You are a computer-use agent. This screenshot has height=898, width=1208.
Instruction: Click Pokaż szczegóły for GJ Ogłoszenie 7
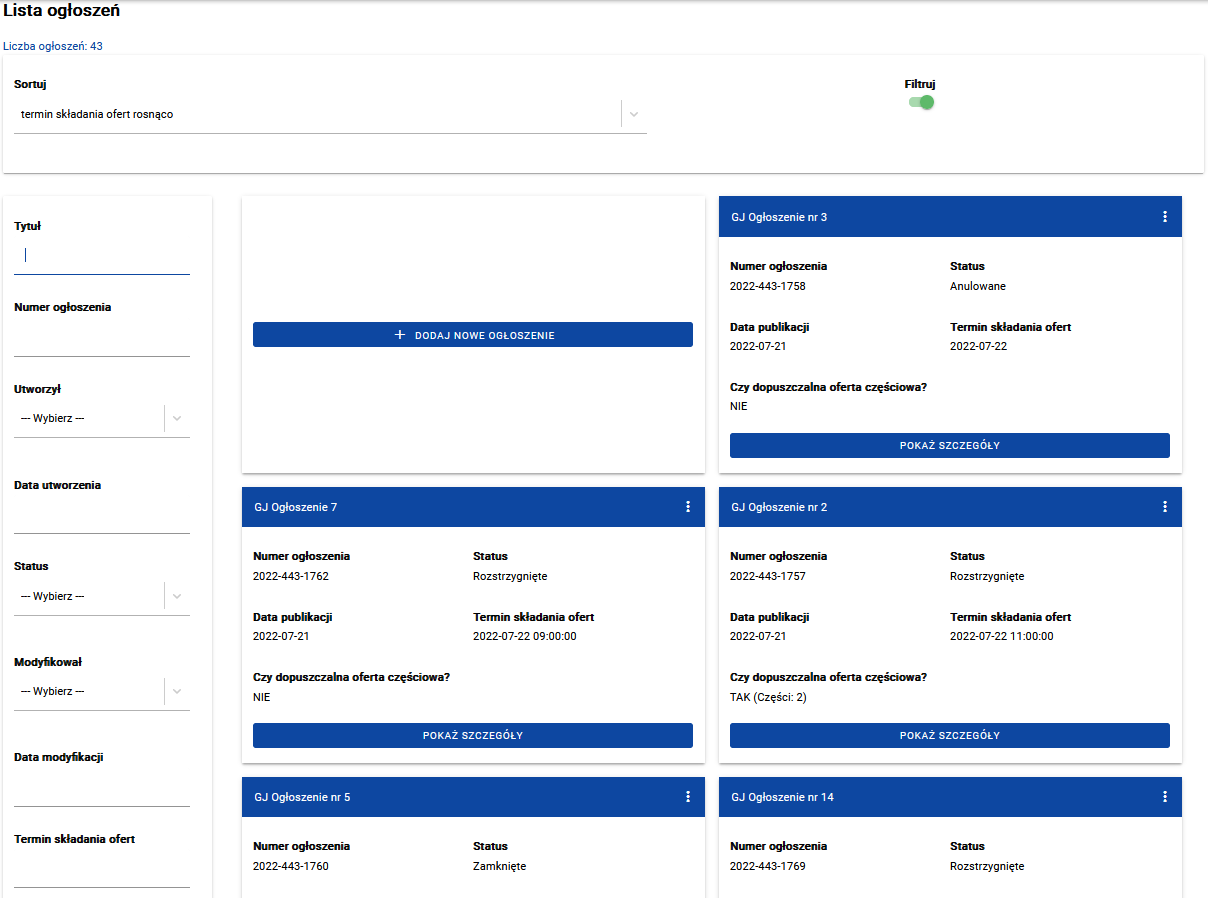click(473, 735)
